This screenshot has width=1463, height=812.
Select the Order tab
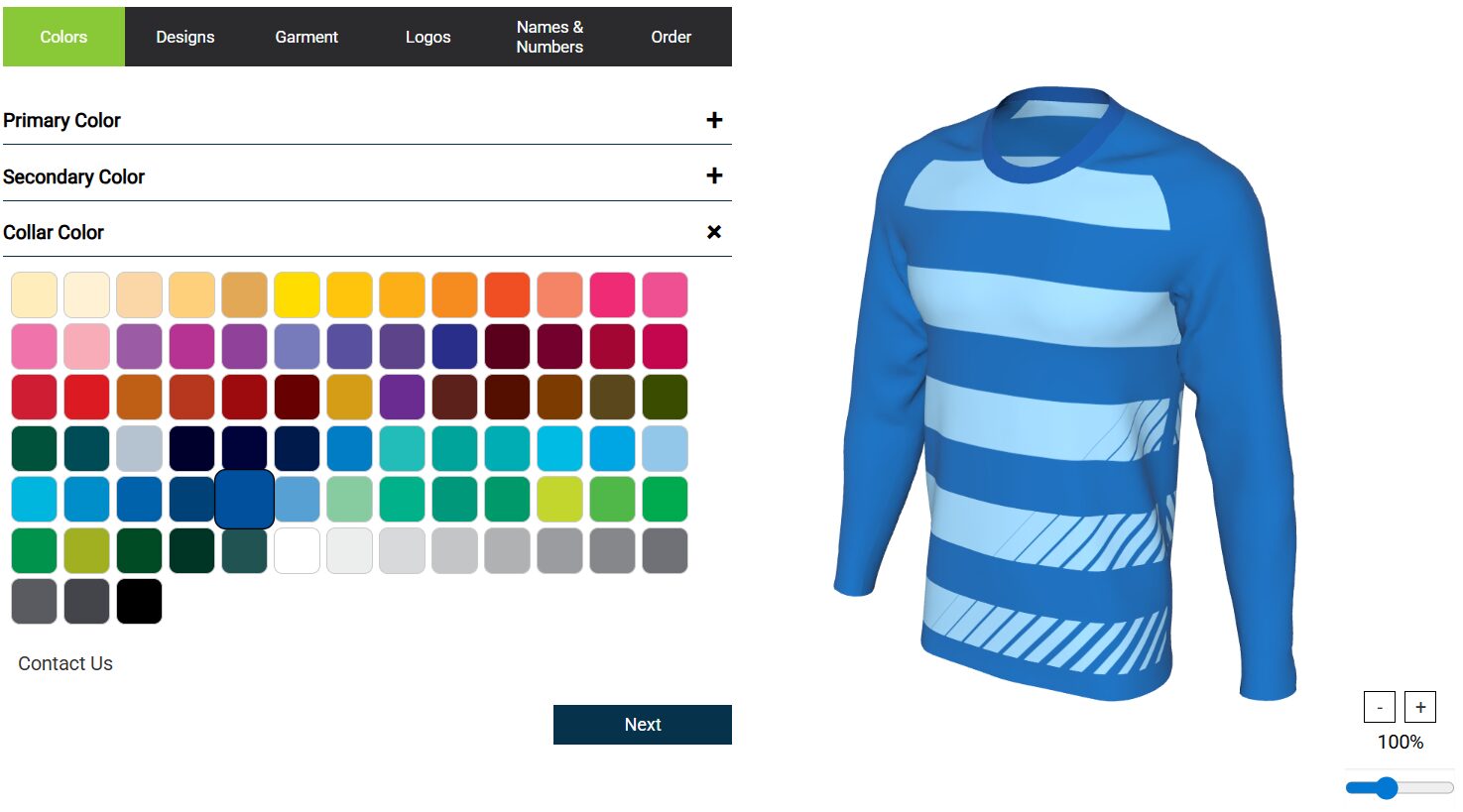click(671, 37)
